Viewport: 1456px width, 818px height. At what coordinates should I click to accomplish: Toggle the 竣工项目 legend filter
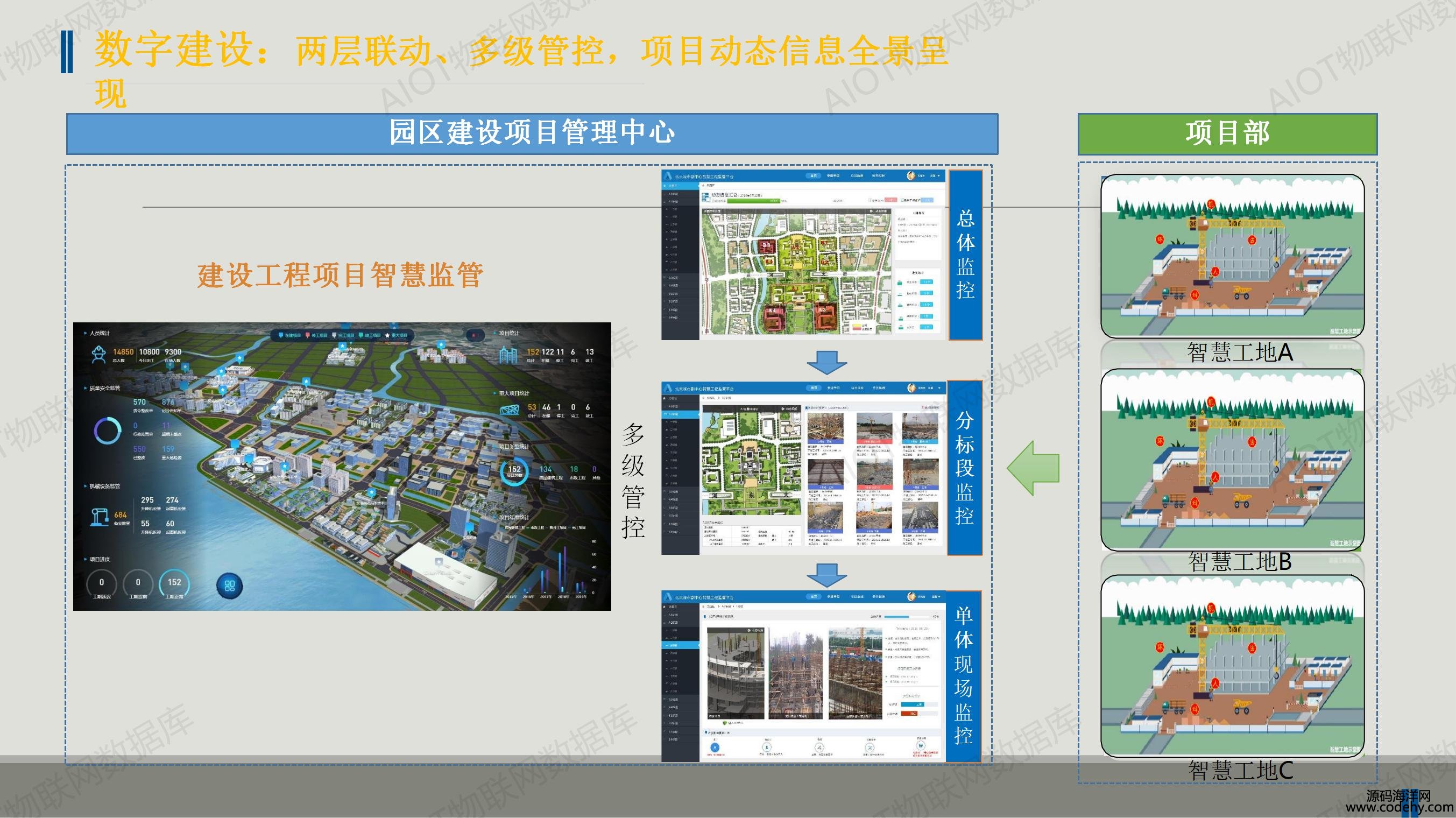tap(369, 335)
